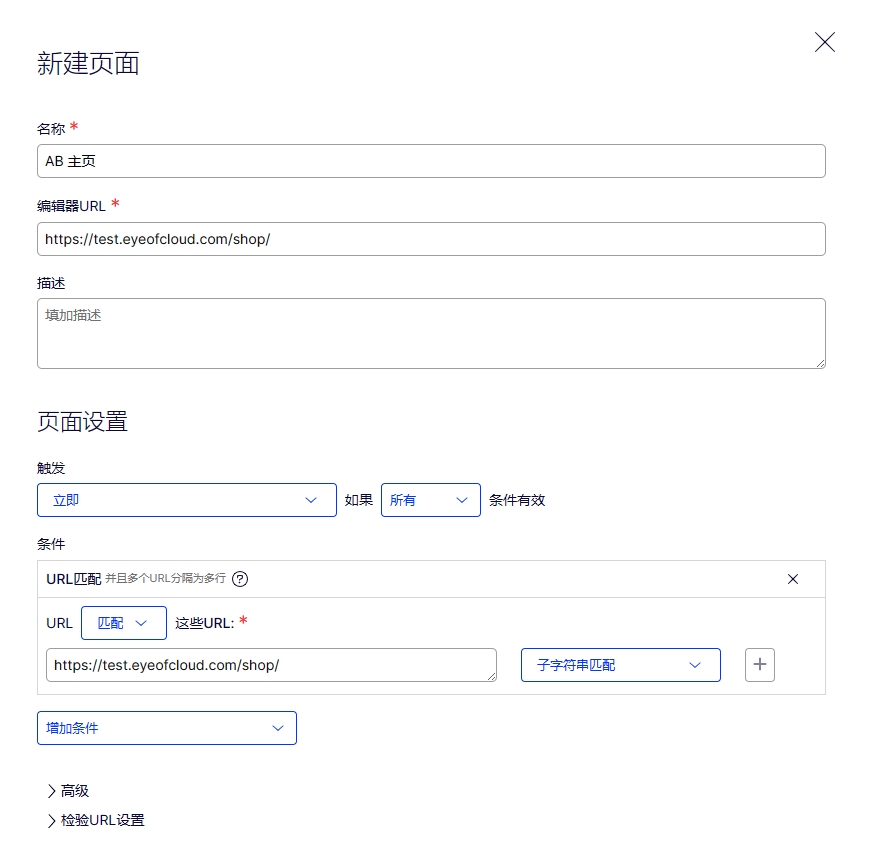Click the 描述 textarea with 填加描述 placeholder

(431, 334)
